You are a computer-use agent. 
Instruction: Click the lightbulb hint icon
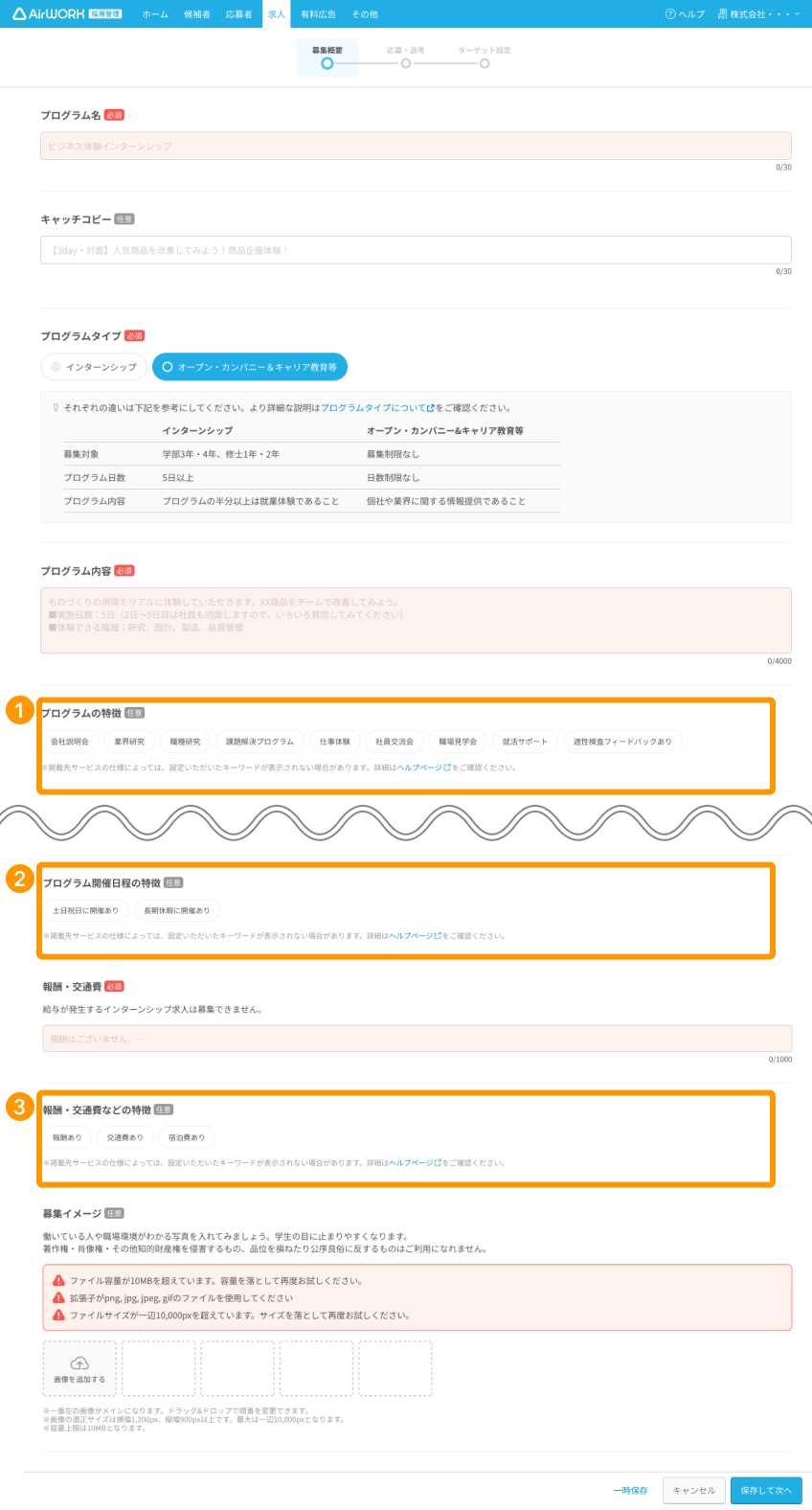click(56, 408)
